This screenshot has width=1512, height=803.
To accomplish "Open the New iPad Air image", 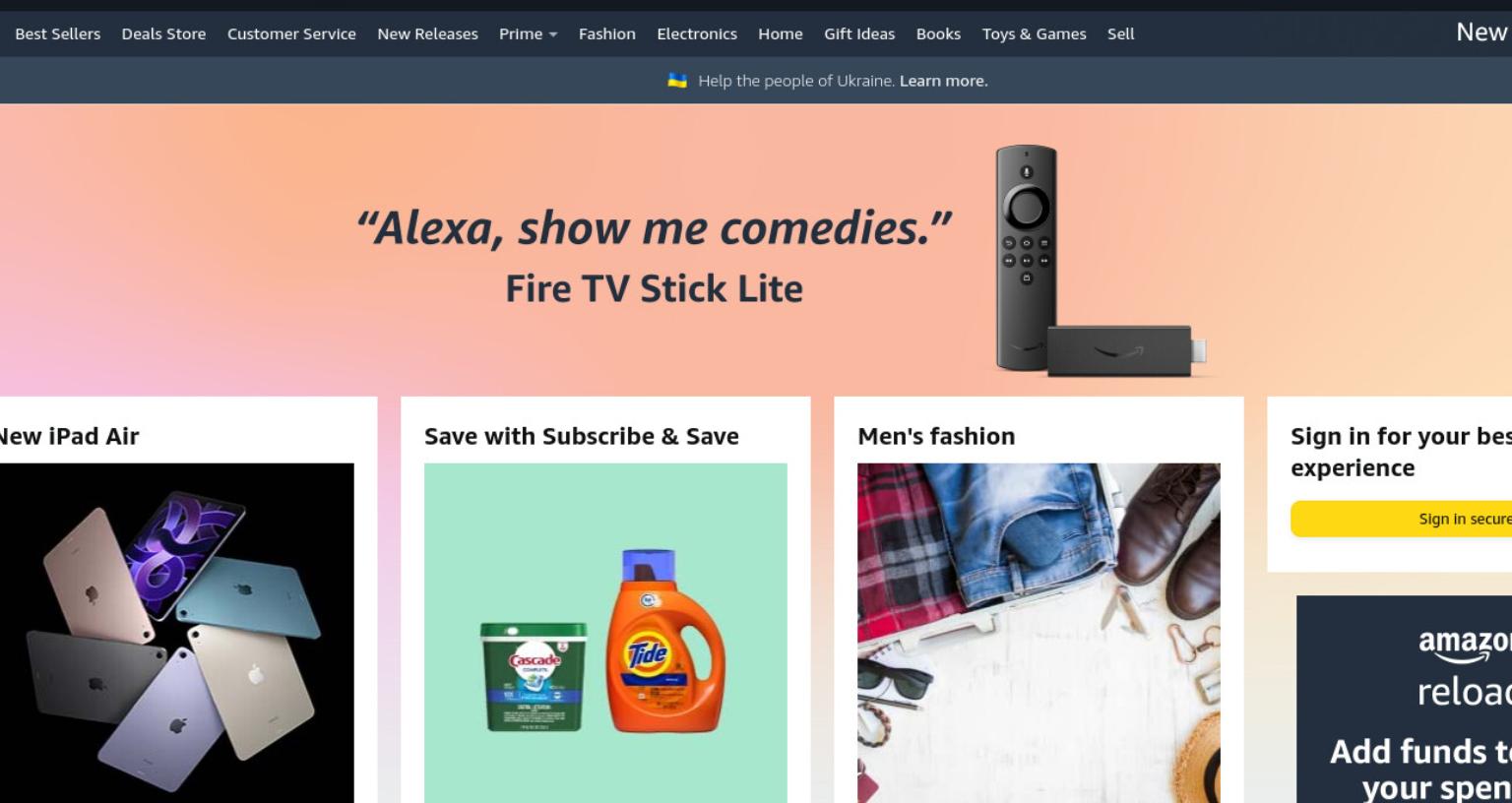I will coord(177,633).
